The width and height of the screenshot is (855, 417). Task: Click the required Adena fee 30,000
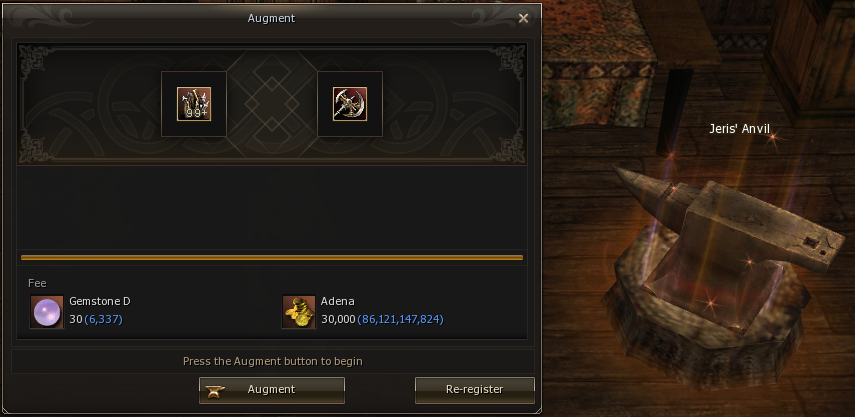pos(338,319)
